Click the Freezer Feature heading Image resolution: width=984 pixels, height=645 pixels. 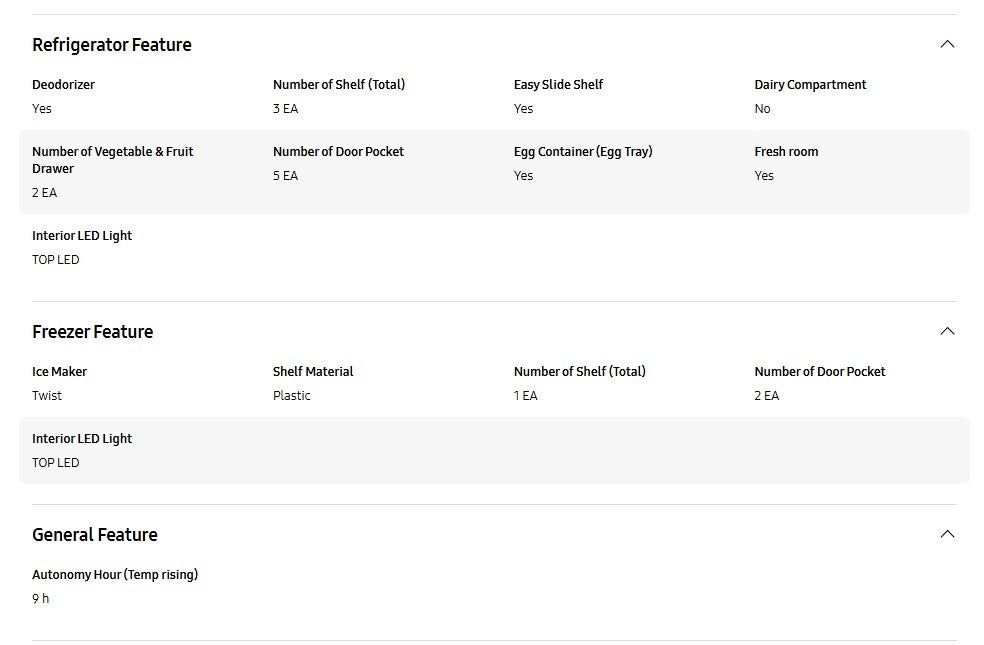point(93,332)
